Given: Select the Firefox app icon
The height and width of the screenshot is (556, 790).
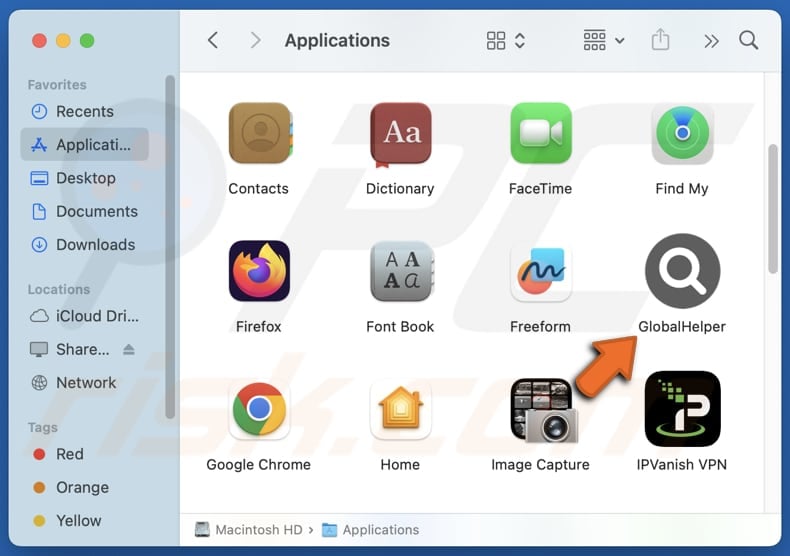Looking at the screenshot, I should click(259, 271).
